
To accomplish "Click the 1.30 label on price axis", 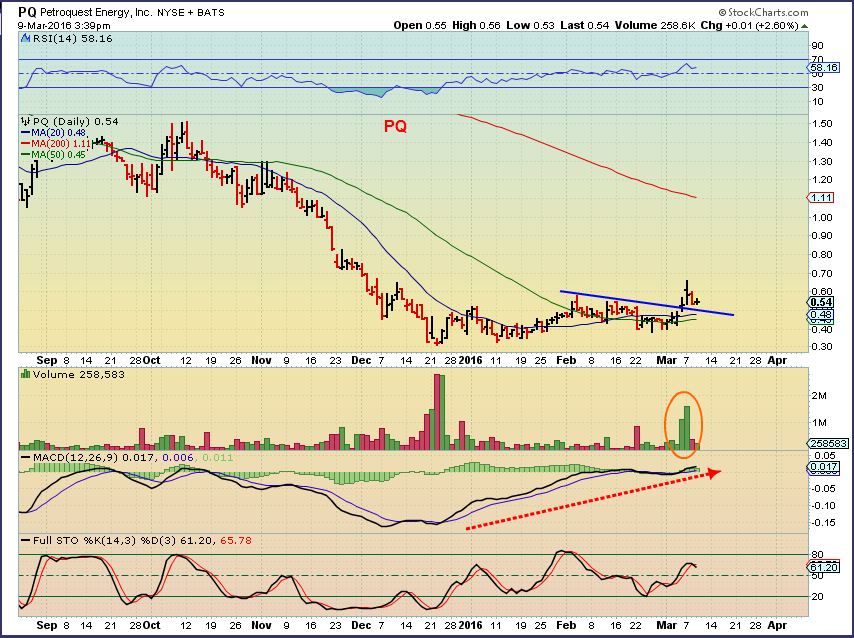I will pyautogui.click(x=821, y=161).
